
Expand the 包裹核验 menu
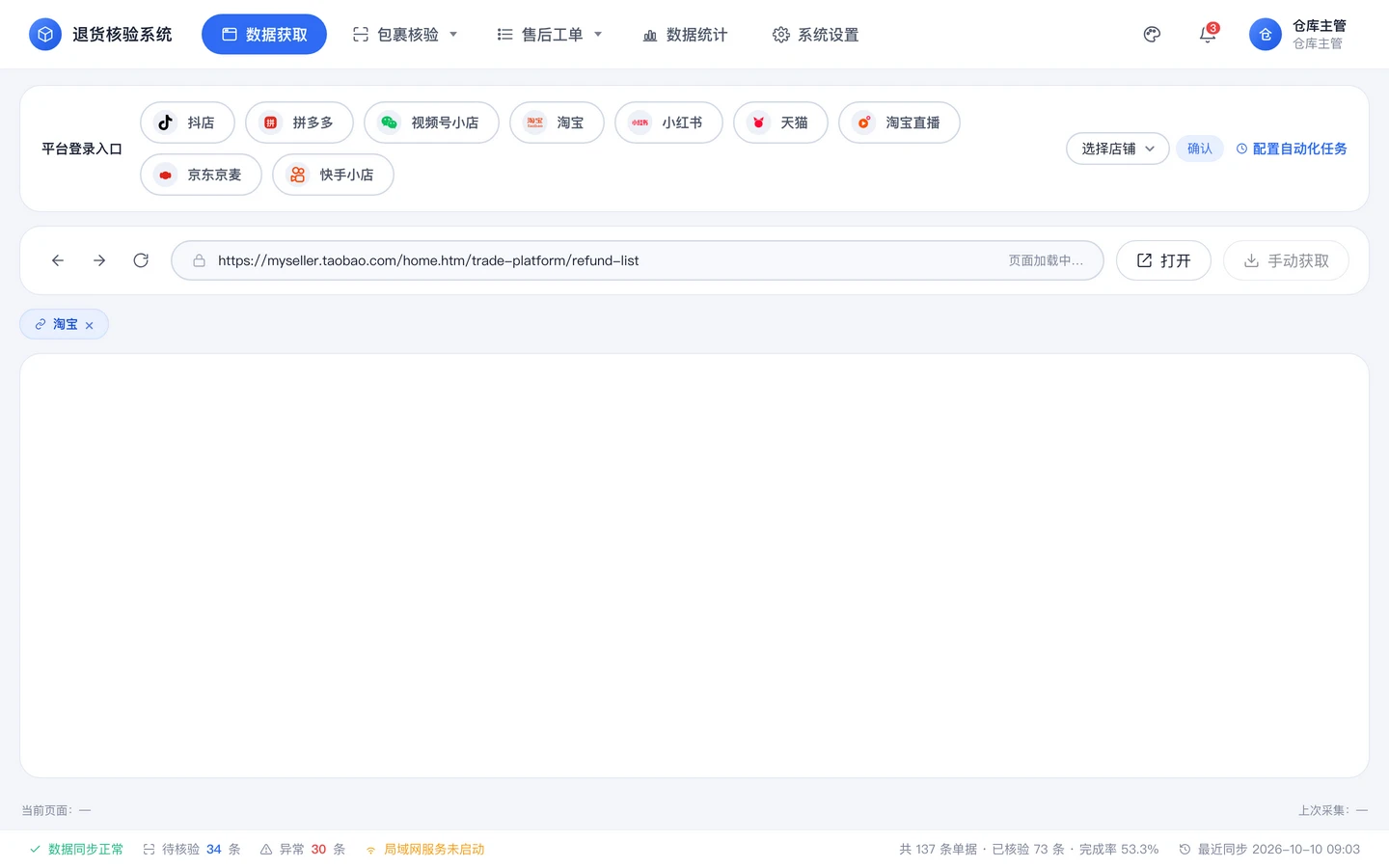point(405,35)
